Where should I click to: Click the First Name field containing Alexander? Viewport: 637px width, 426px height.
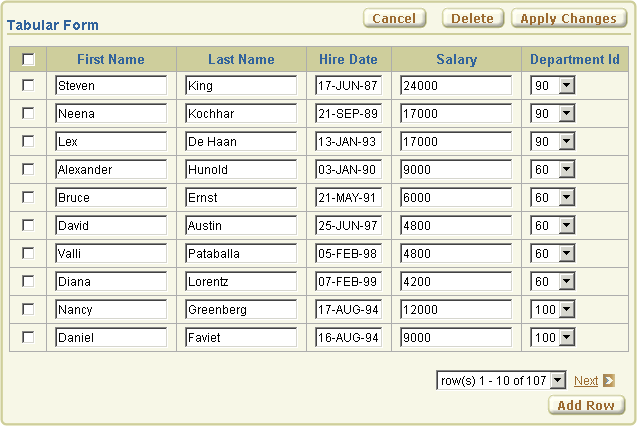pos(111,169)
